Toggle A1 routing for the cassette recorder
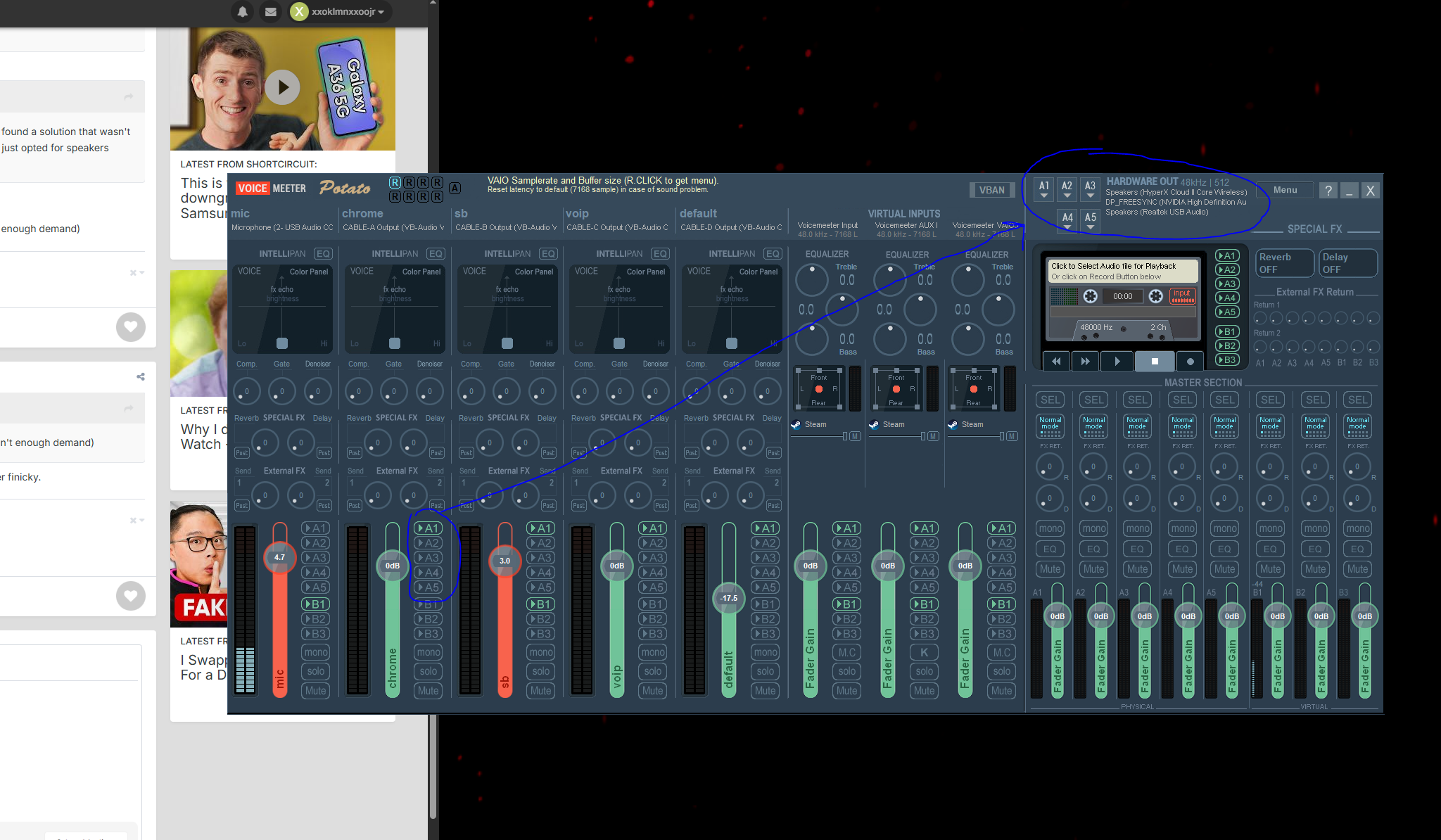Image resolution: width=1441 pixels, height=840 pixels. coord(1227,255)
